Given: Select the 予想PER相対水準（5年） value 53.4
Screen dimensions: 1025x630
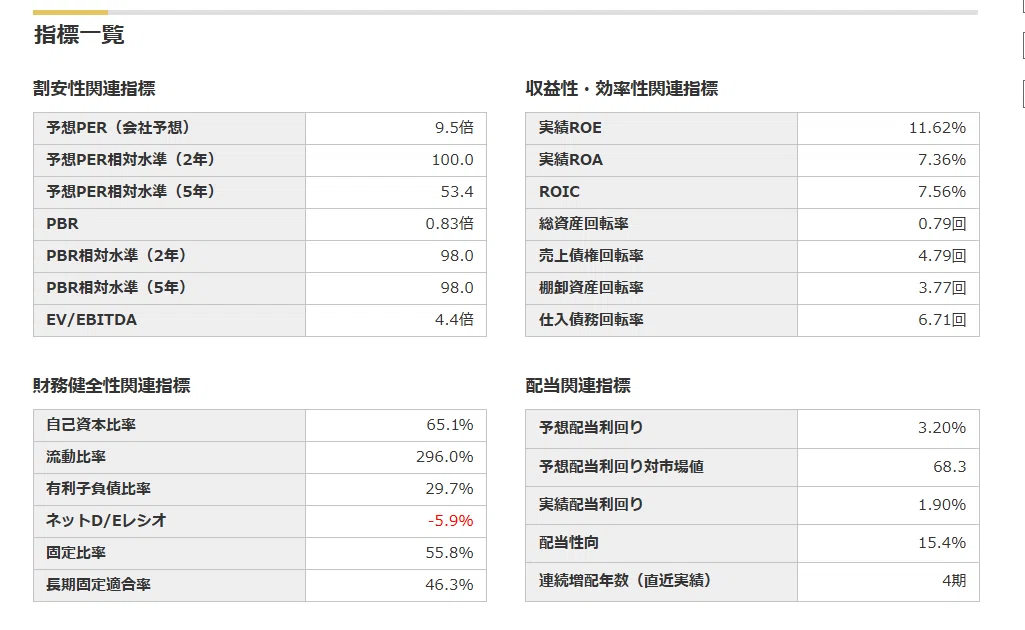Looking at the screenshot, I should click(457, 191).
